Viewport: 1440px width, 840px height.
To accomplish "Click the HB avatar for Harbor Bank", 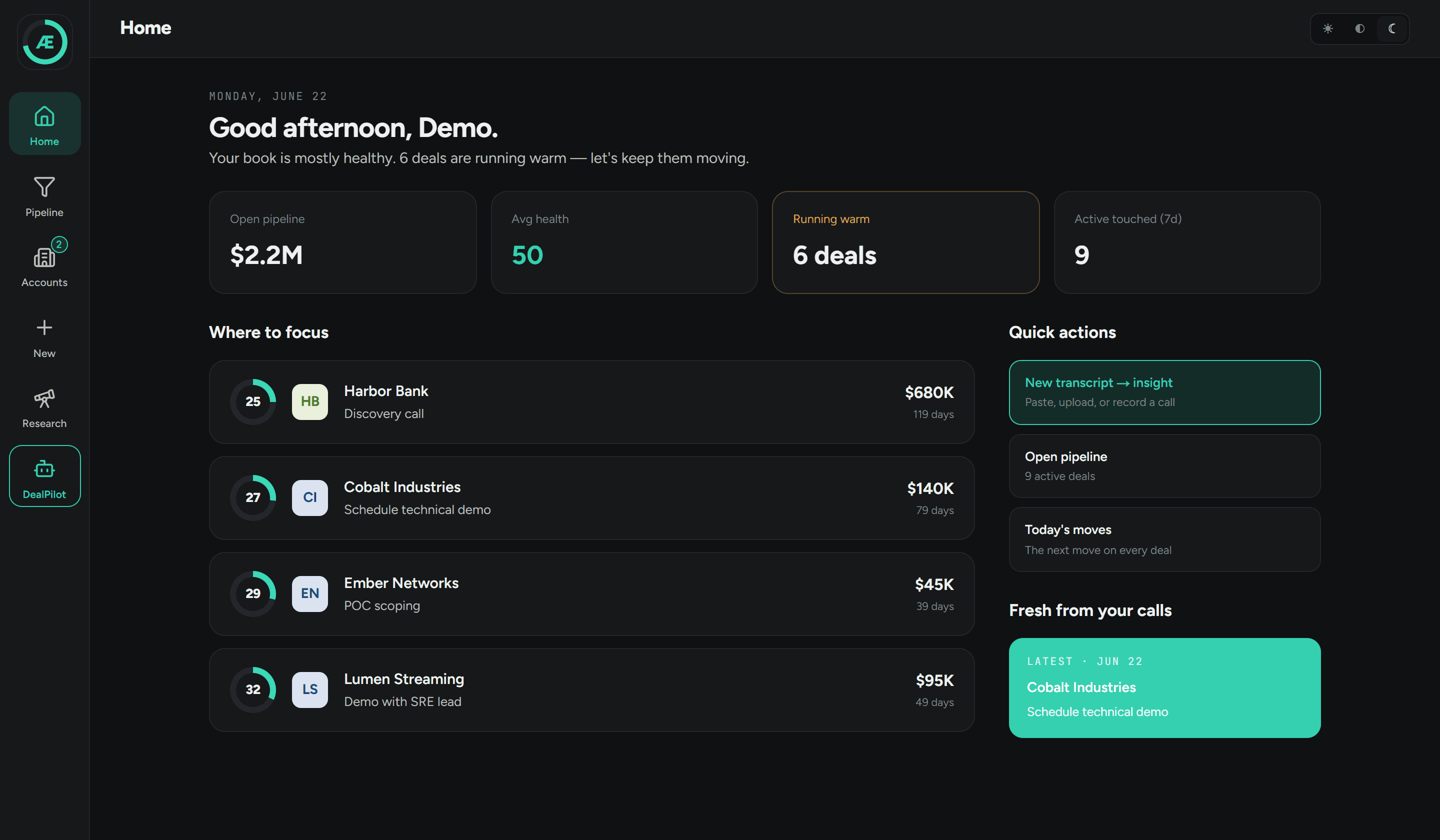I will point(309,401).
